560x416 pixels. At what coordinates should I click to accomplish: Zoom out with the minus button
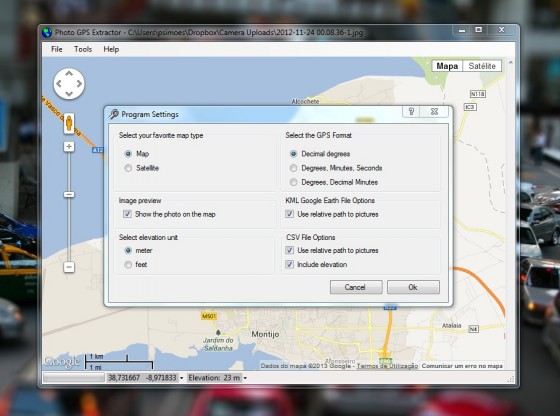(69, 267)
